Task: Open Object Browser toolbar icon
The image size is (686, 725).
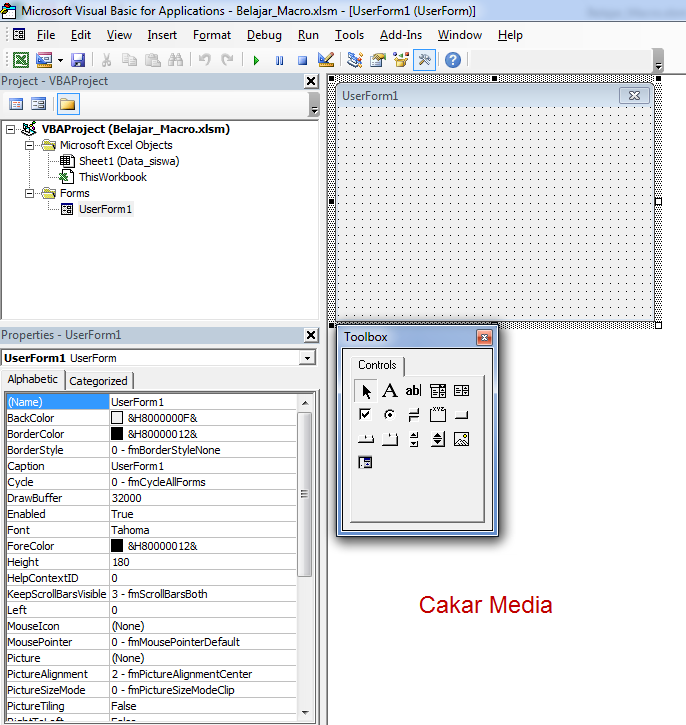Action: (401, 60)
